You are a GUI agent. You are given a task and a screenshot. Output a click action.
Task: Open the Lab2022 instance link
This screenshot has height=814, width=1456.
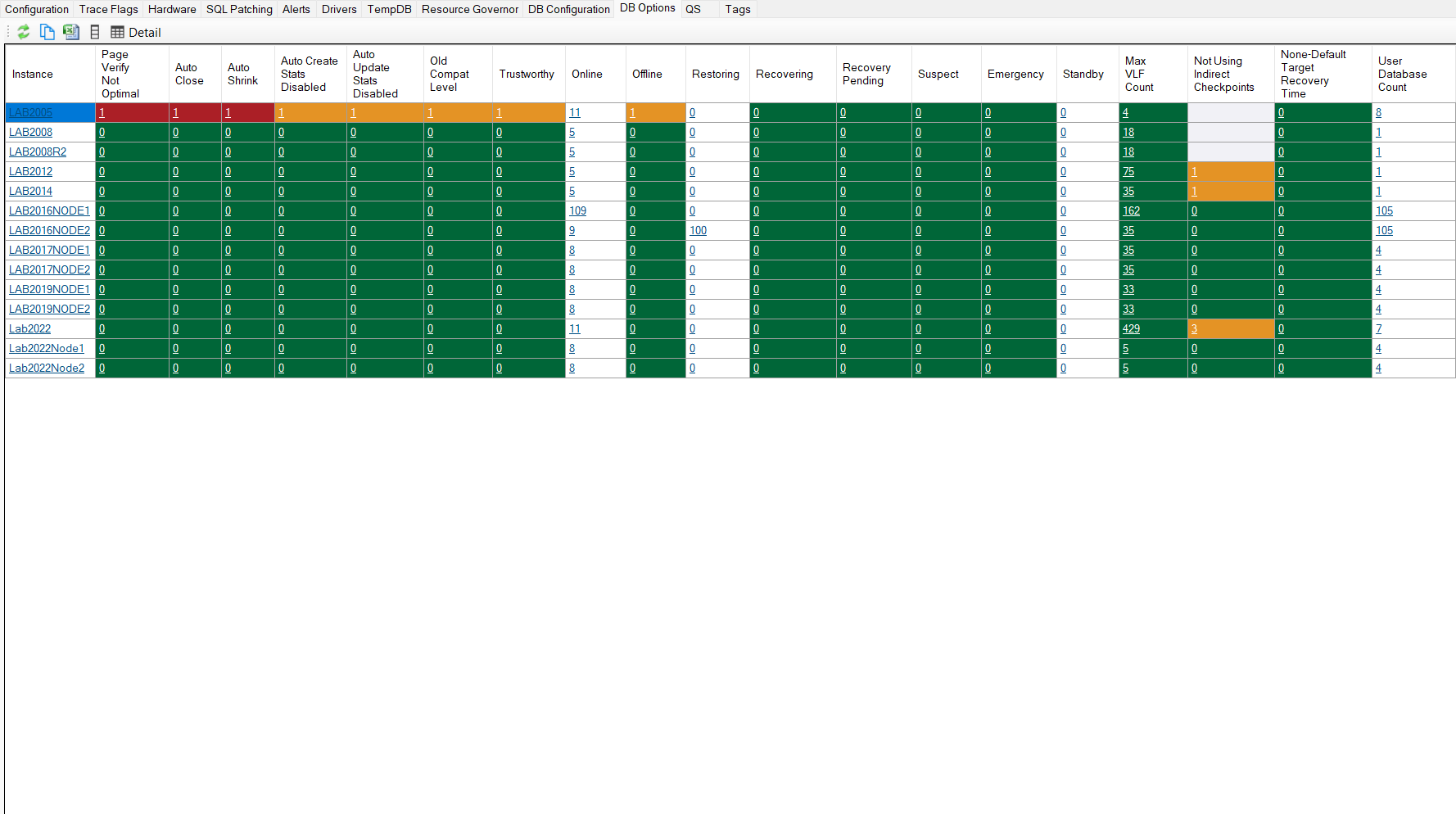(29, 329)
